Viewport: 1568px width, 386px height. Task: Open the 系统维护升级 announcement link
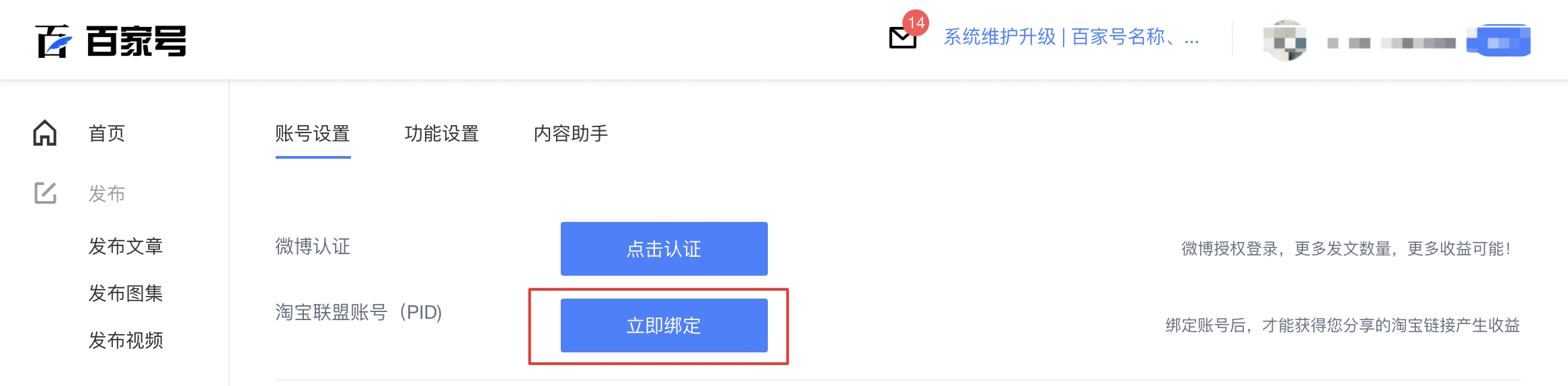click(1071, 37)
